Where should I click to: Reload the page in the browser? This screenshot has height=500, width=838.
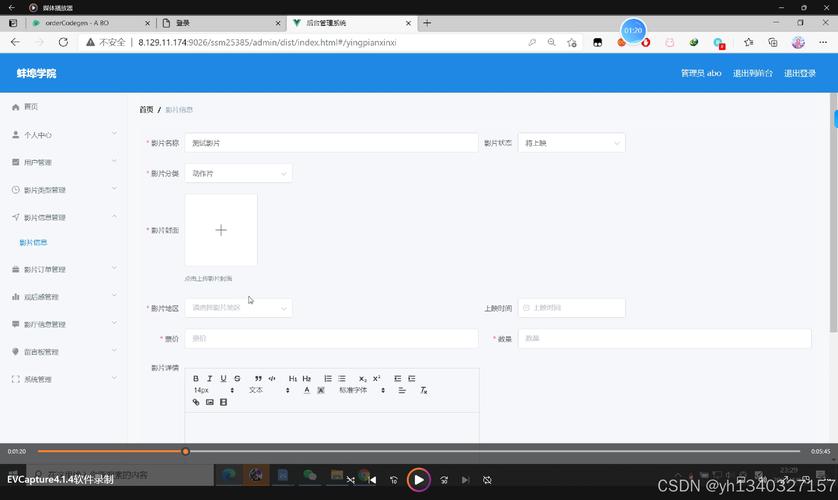click(63, 42)
